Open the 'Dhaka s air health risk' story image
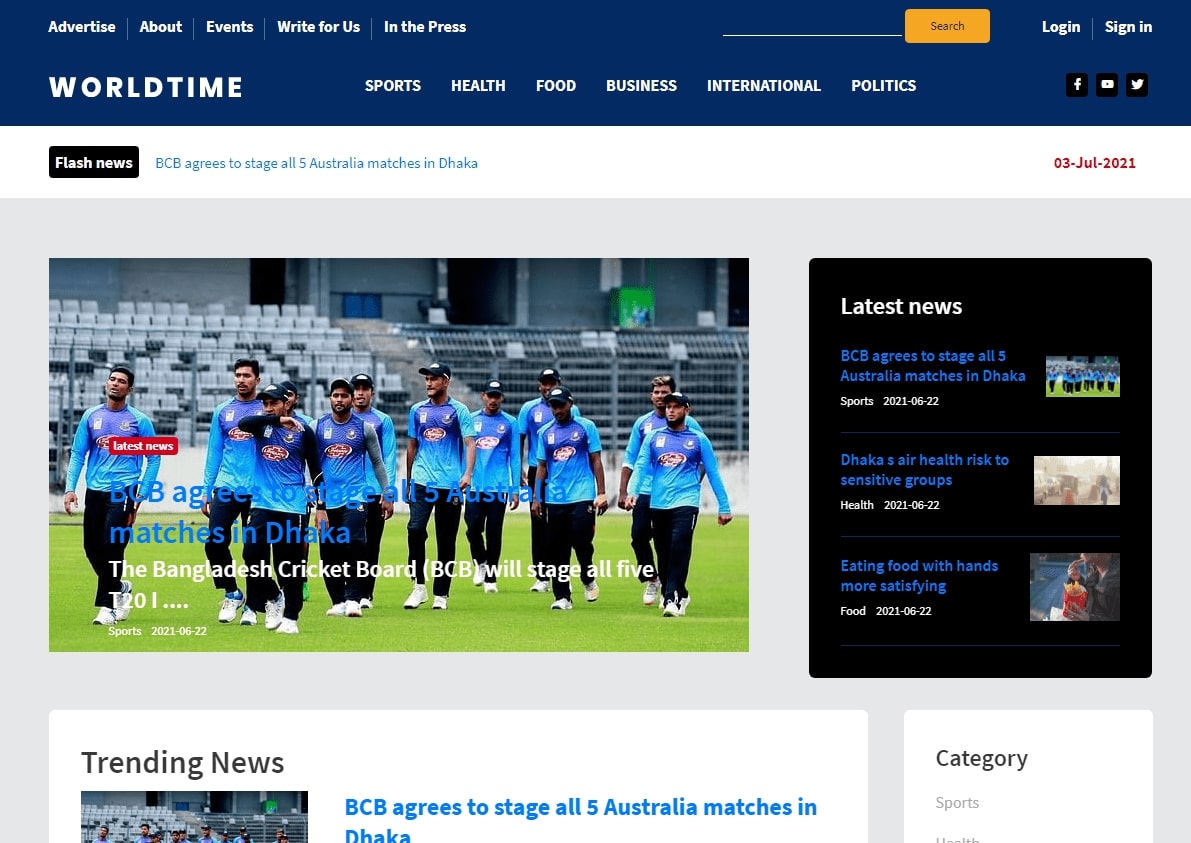 [1077, 480]
